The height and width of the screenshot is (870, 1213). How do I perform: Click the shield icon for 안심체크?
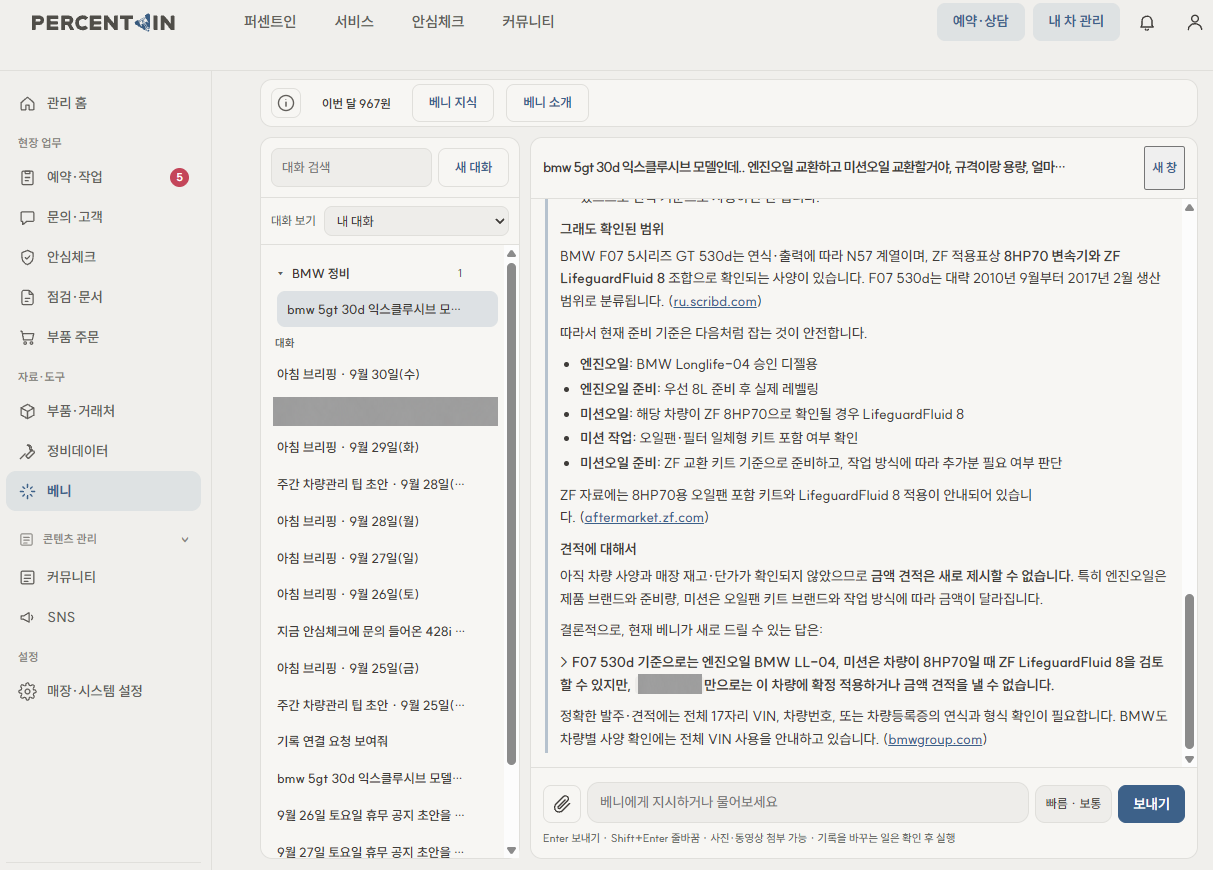pos(28,257)
